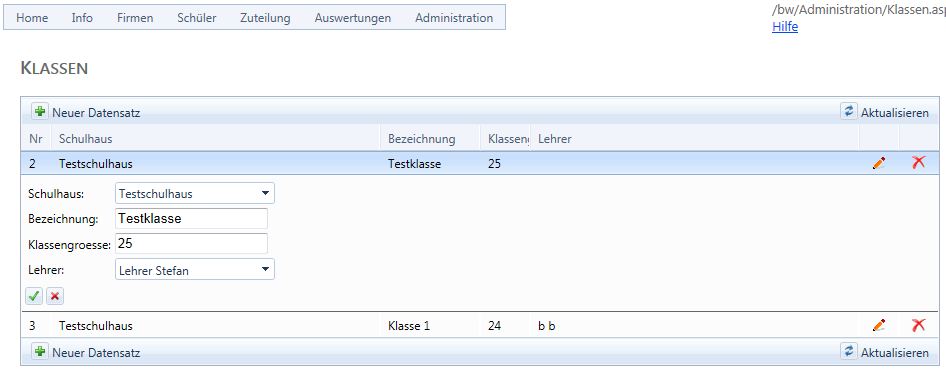Click the Klassengroesse column header
Viewport: 946px width, 371px height.
point(509,139)
